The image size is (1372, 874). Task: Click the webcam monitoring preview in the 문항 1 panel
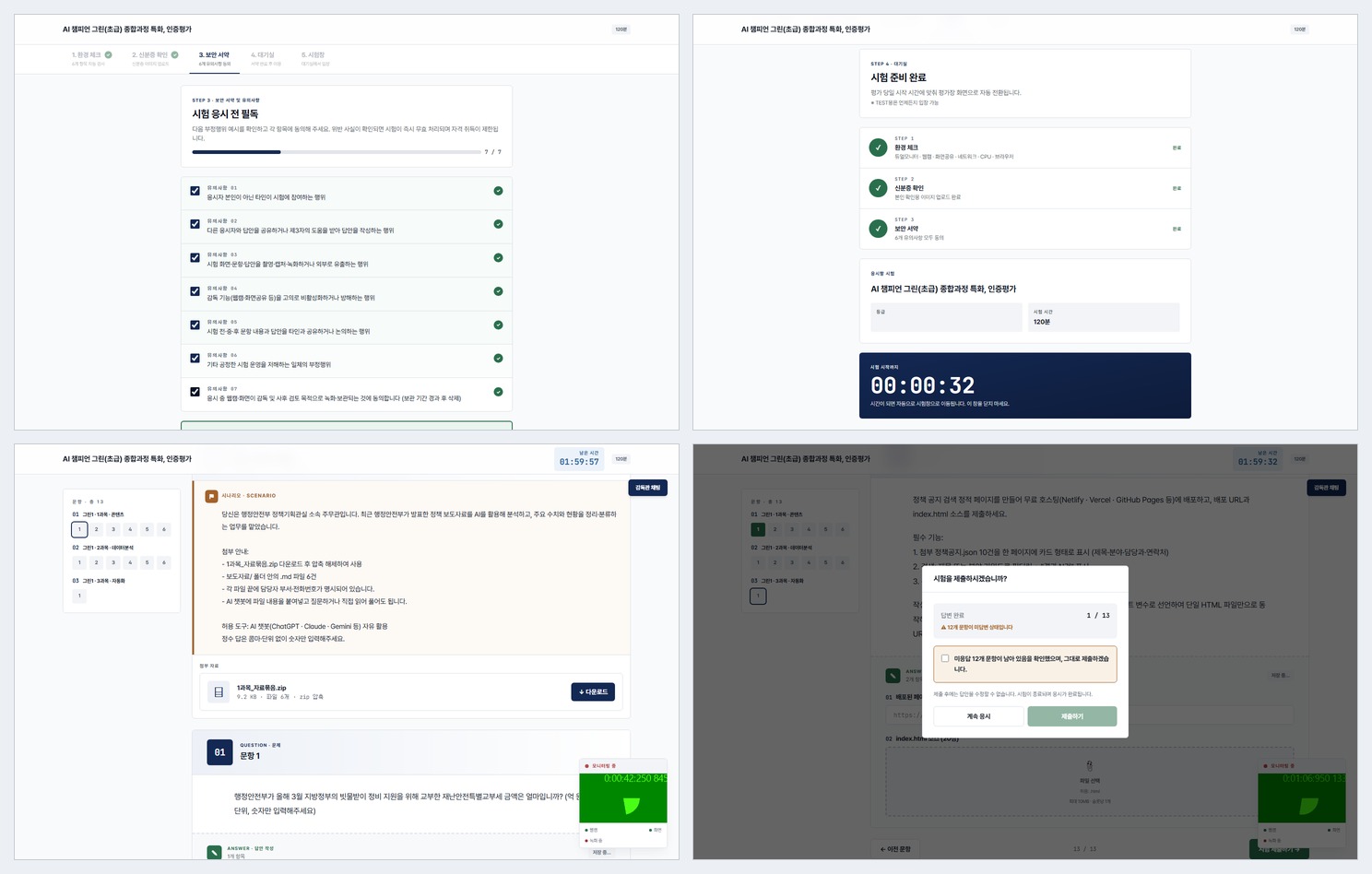pos(623,797)
